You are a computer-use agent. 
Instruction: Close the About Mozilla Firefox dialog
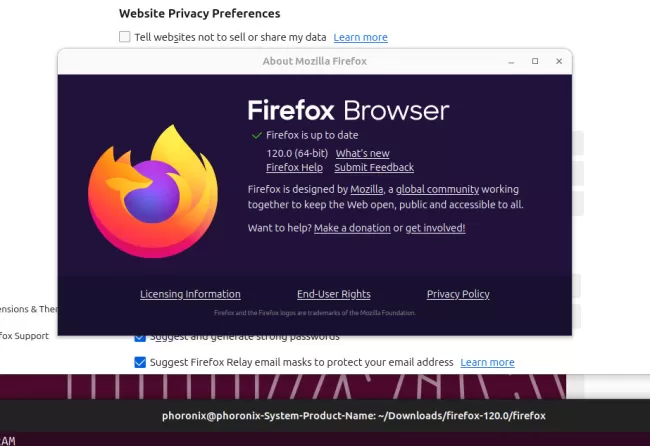tap(559, 61)
